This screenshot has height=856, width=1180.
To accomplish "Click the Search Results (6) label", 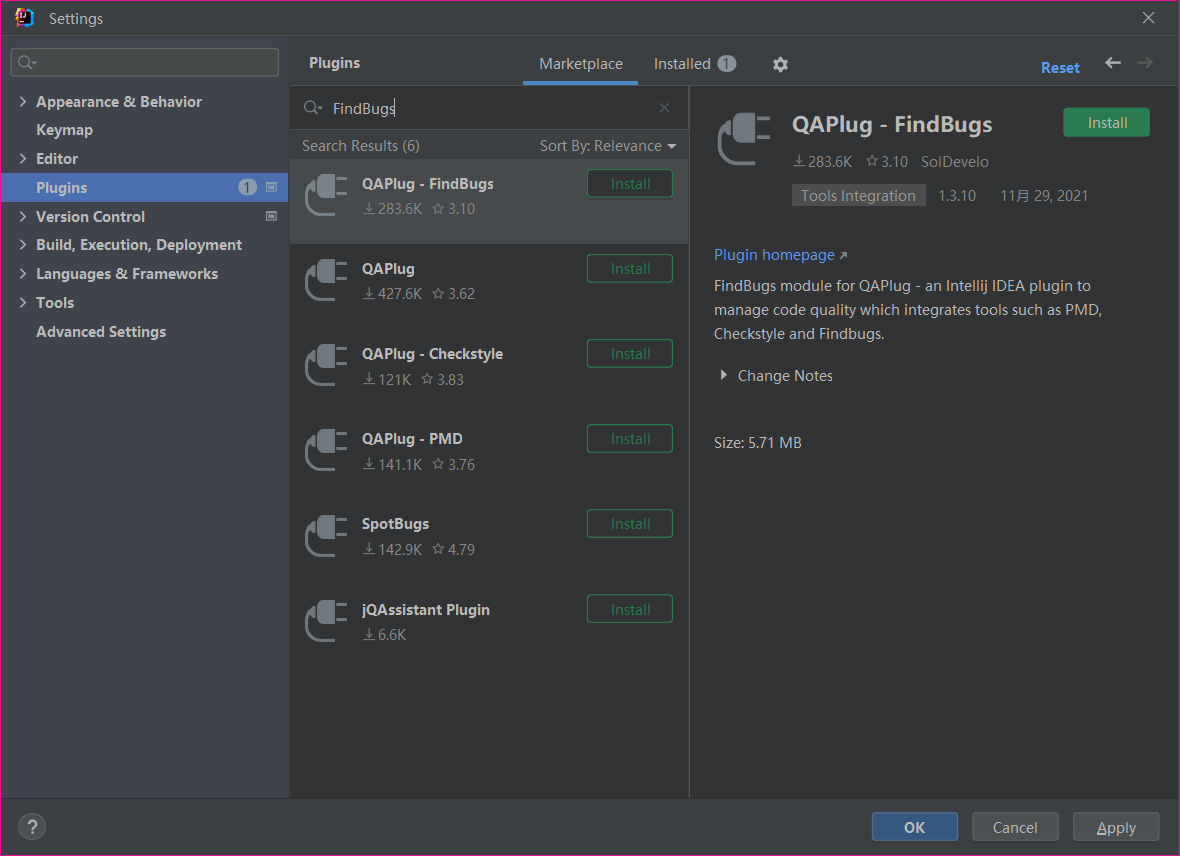I will click(x=360, y=145).
